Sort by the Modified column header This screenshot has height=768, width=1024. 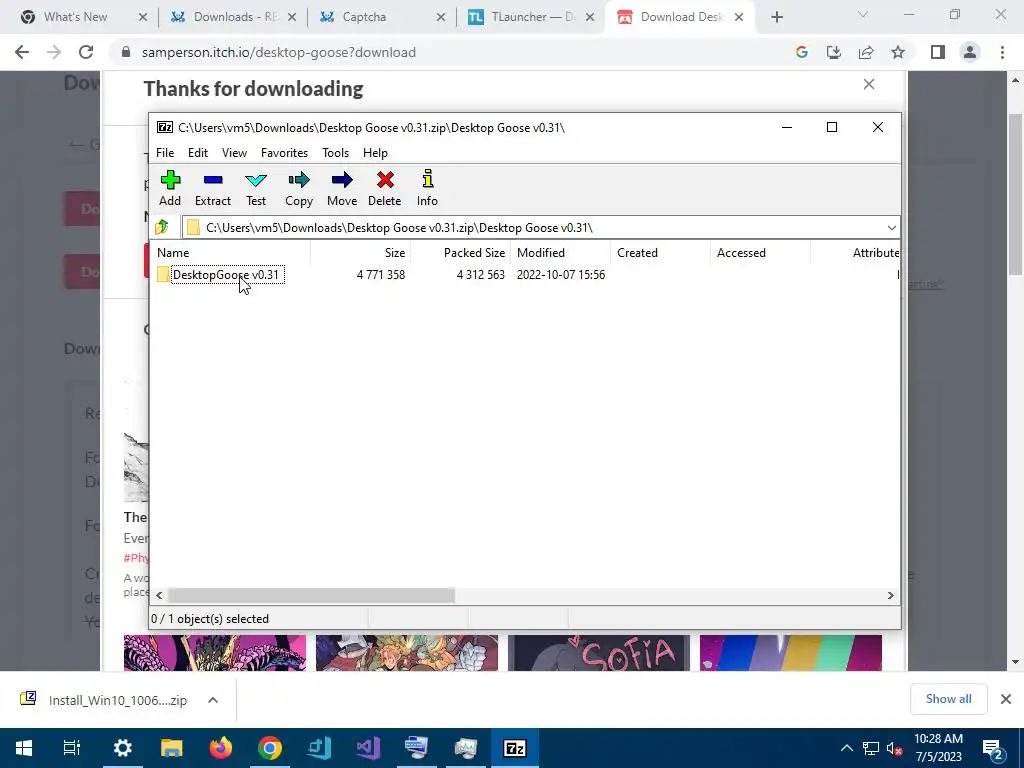560,253
